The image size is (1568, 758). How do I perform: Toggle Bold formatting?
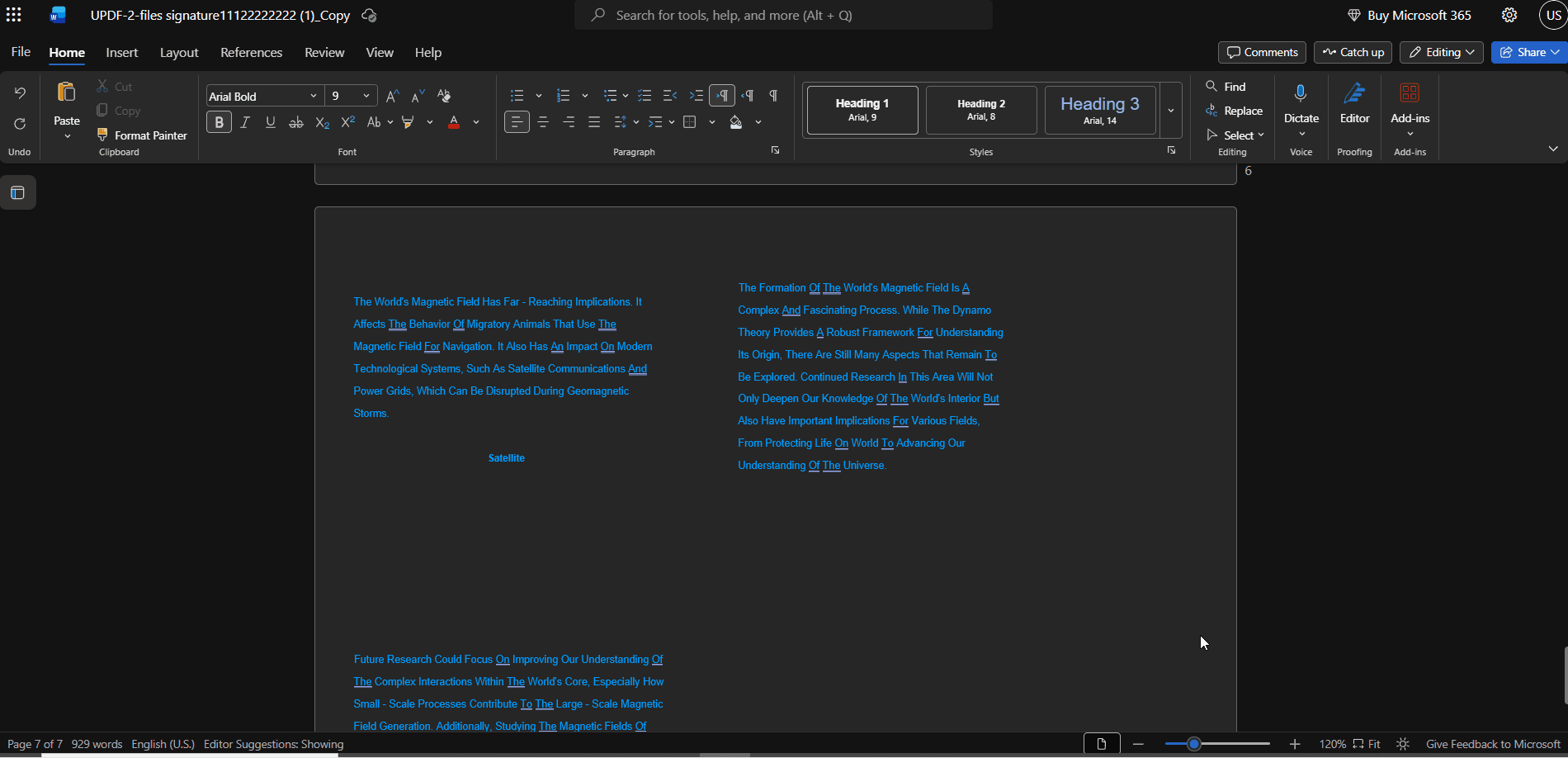219,122
